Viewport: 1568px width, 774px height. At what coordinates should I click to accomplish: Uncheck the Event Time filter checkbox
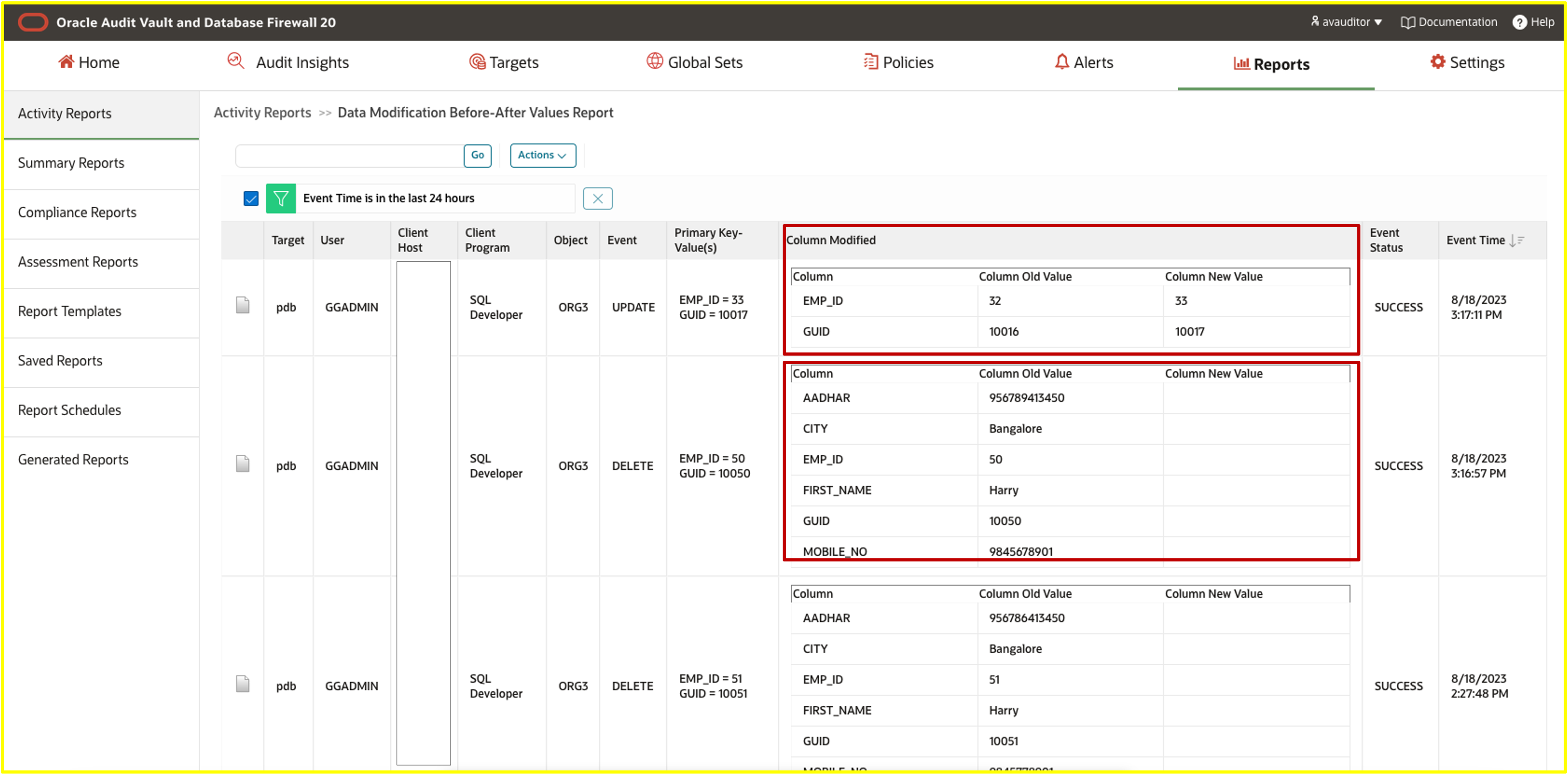click(x=250, y=198)
